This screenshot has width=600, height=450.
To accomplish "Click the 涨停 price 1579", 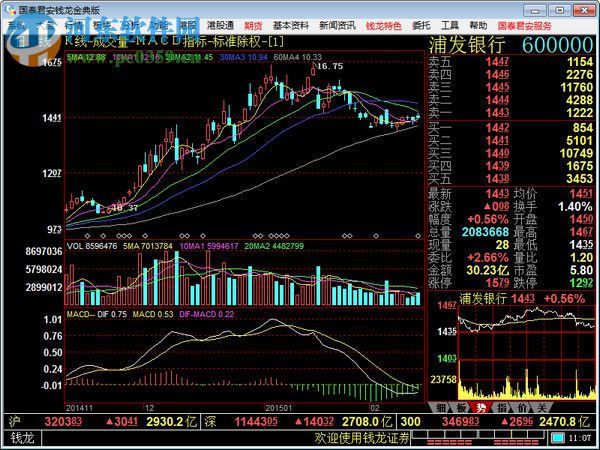I will (497, 283).
